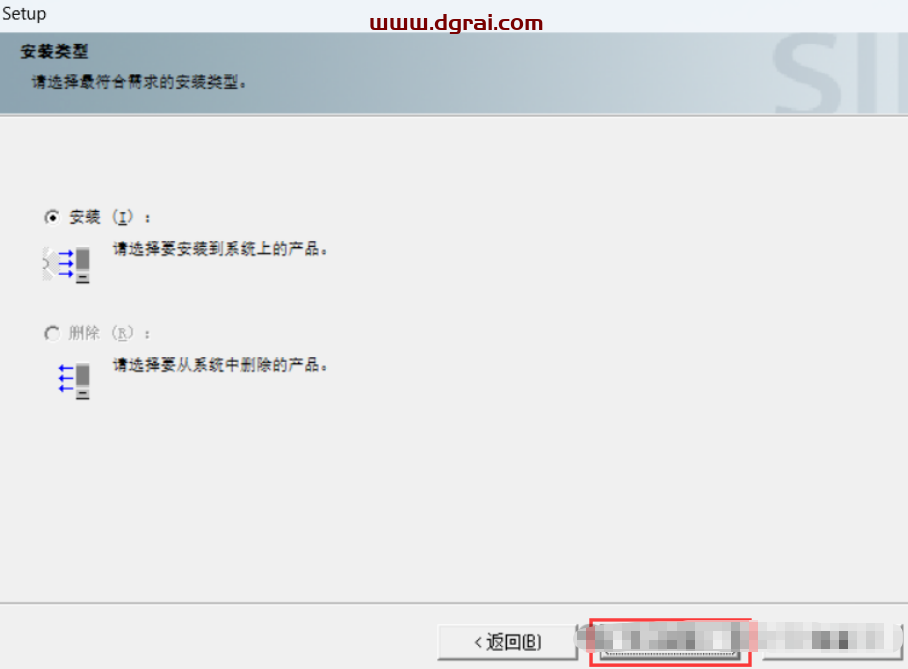Open the www.dgrai.com watermark link

[x=456, y=23]
